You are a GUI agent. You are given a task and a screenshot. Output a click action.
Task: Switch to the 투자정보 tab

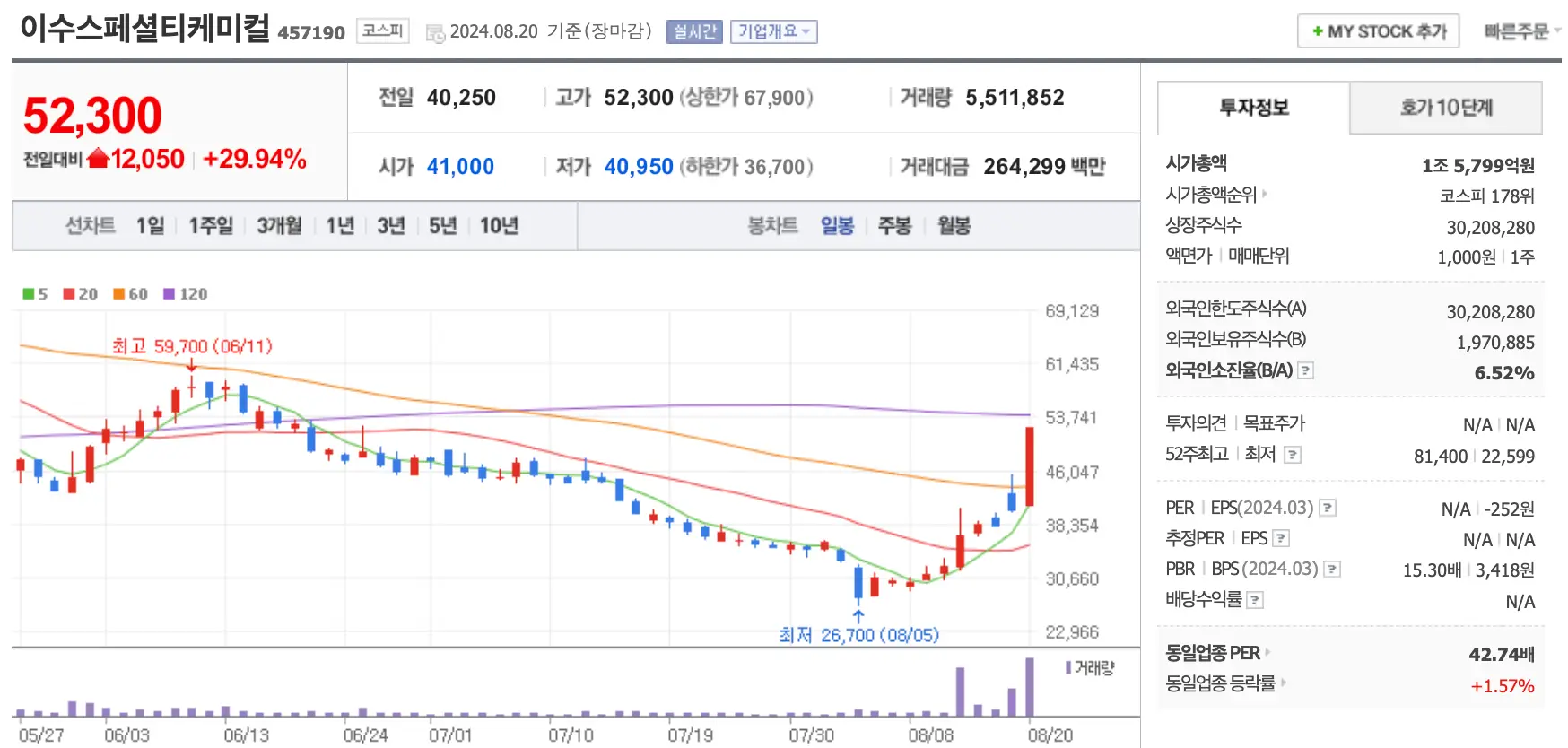click(x=1253, y=108)
